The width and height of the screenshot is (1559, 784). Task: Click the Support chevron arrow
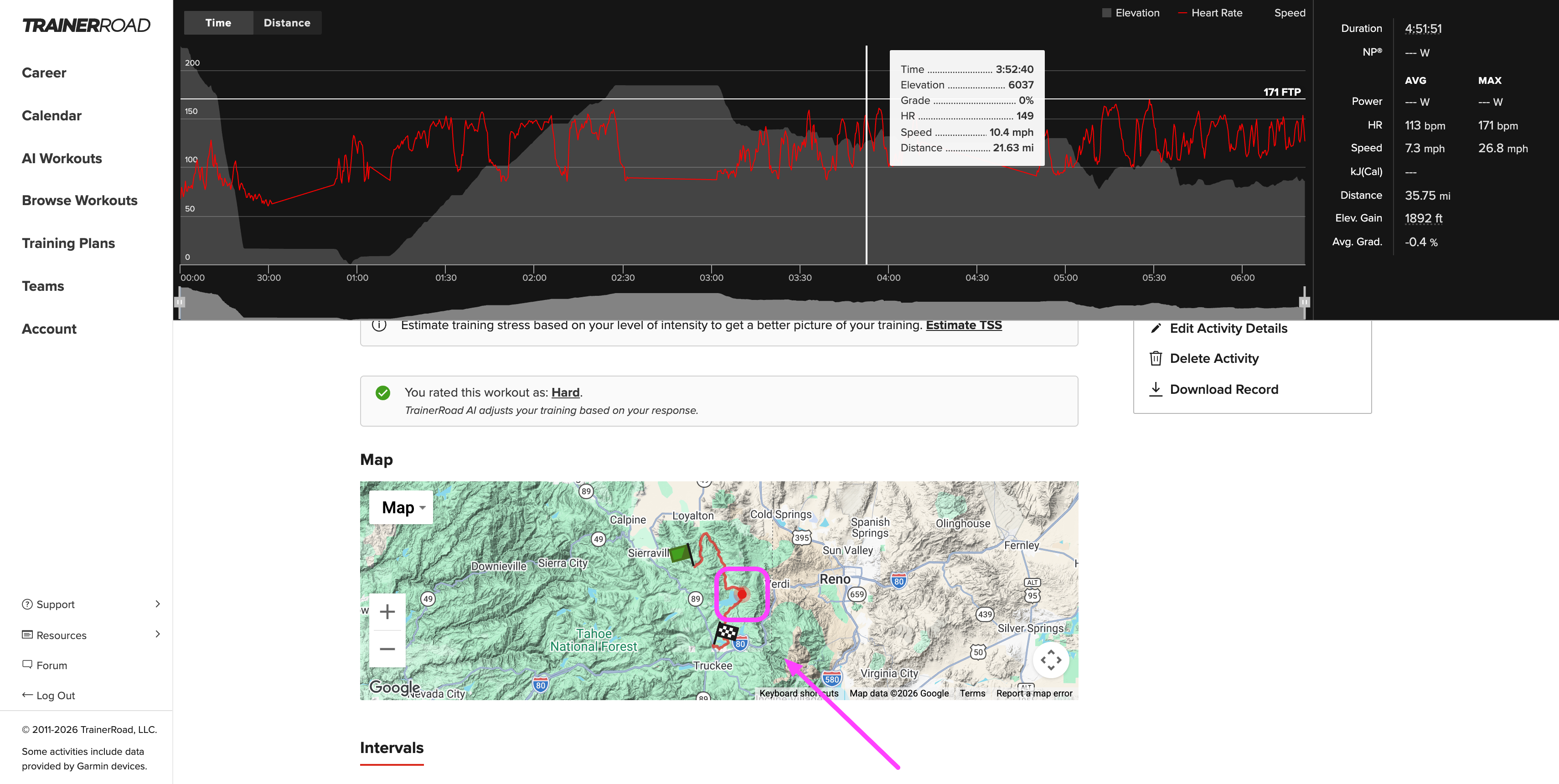point(158,604)
